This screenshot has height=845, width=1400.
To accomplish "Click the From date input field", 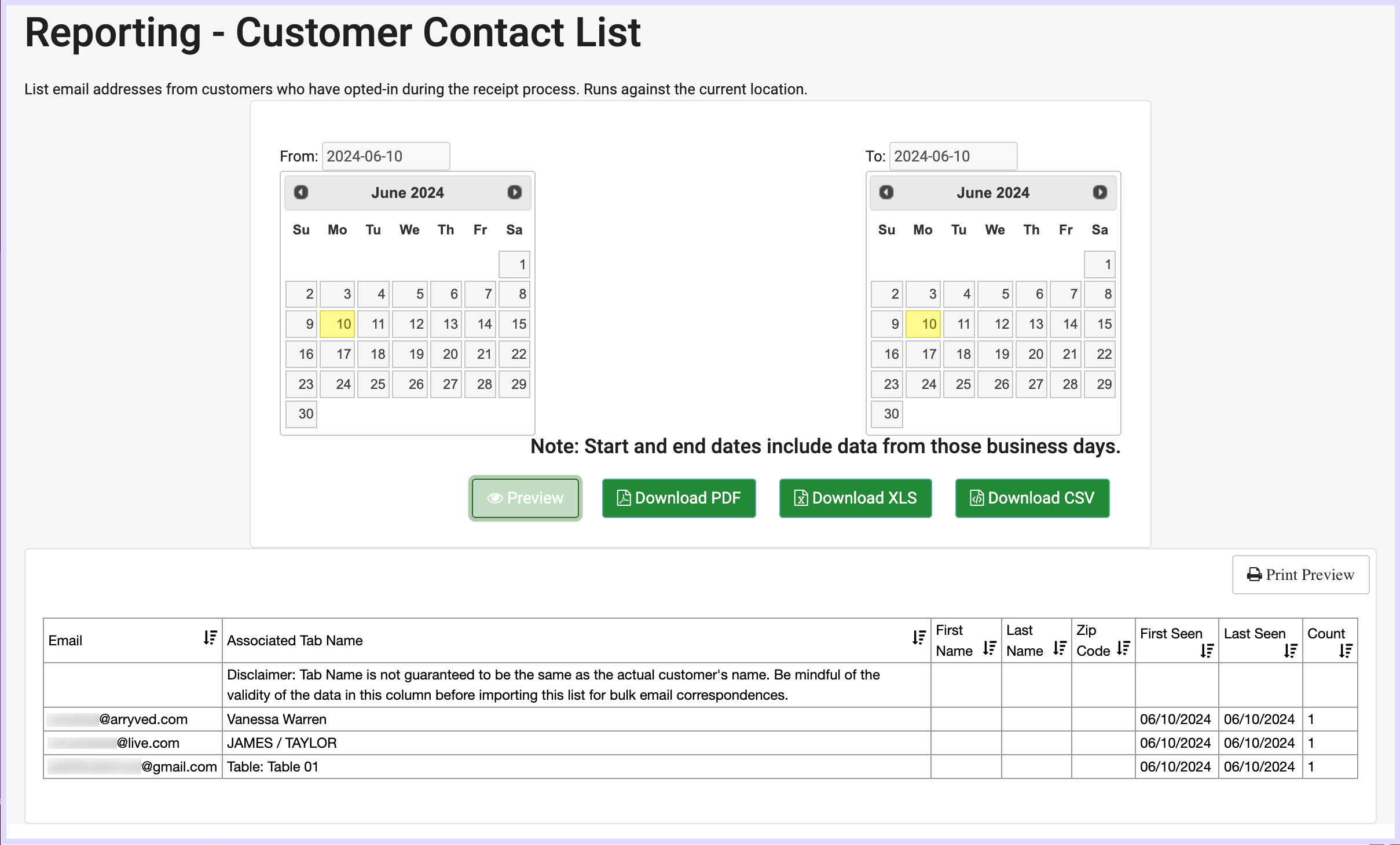I will click(386, 156).
